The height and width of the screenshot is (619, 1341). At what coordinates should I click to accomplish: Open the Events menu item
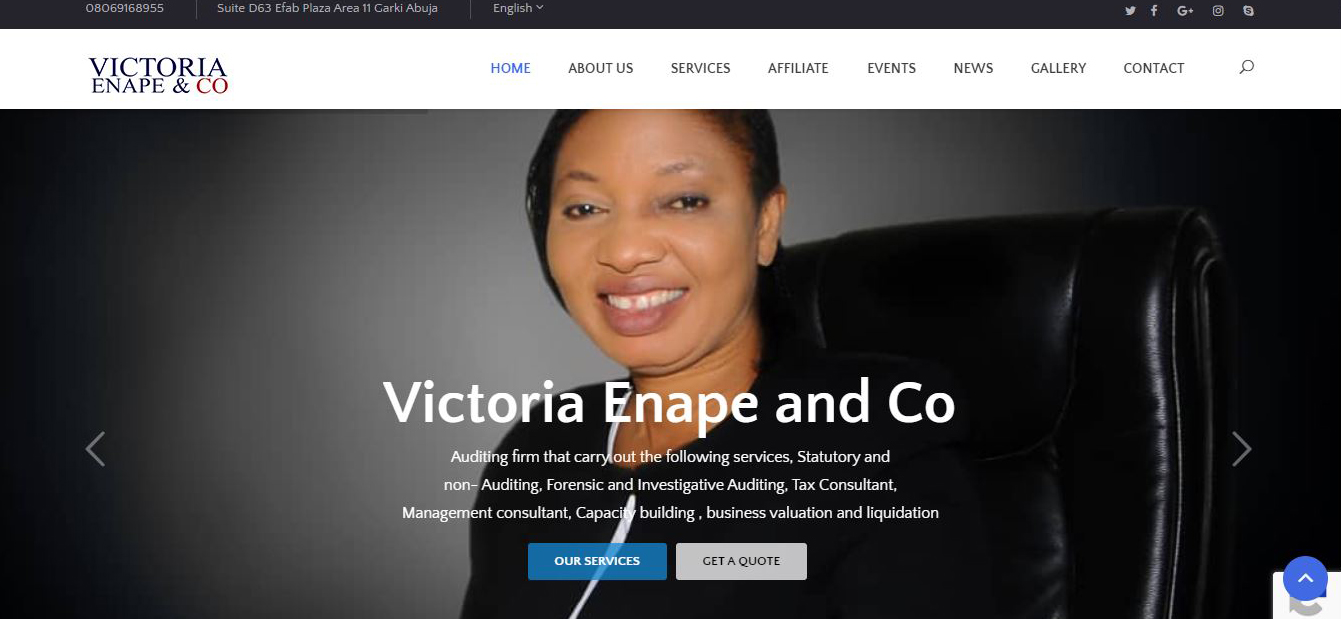891,68
